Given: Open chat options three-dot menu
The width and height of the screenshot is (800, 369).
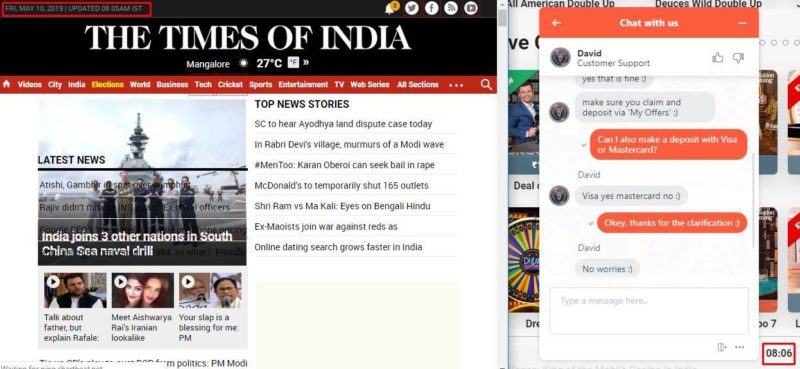Looking at the screenshot, I should 739,347.
